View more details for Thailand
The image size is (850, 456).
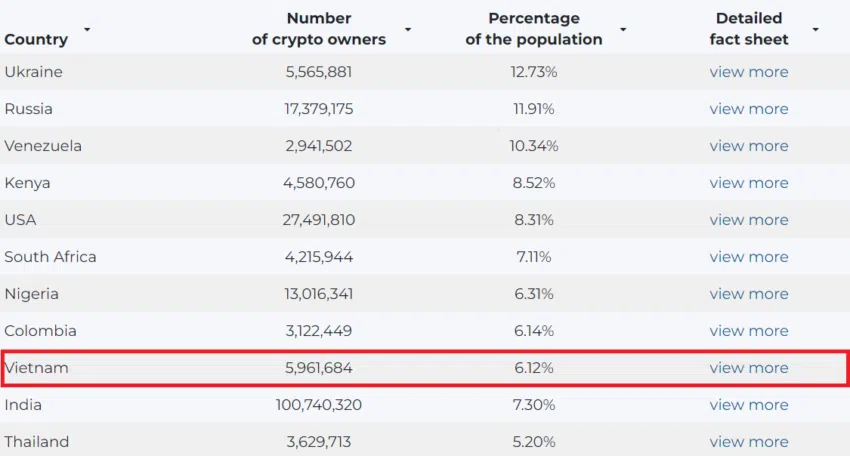click(x=749, y=441)
